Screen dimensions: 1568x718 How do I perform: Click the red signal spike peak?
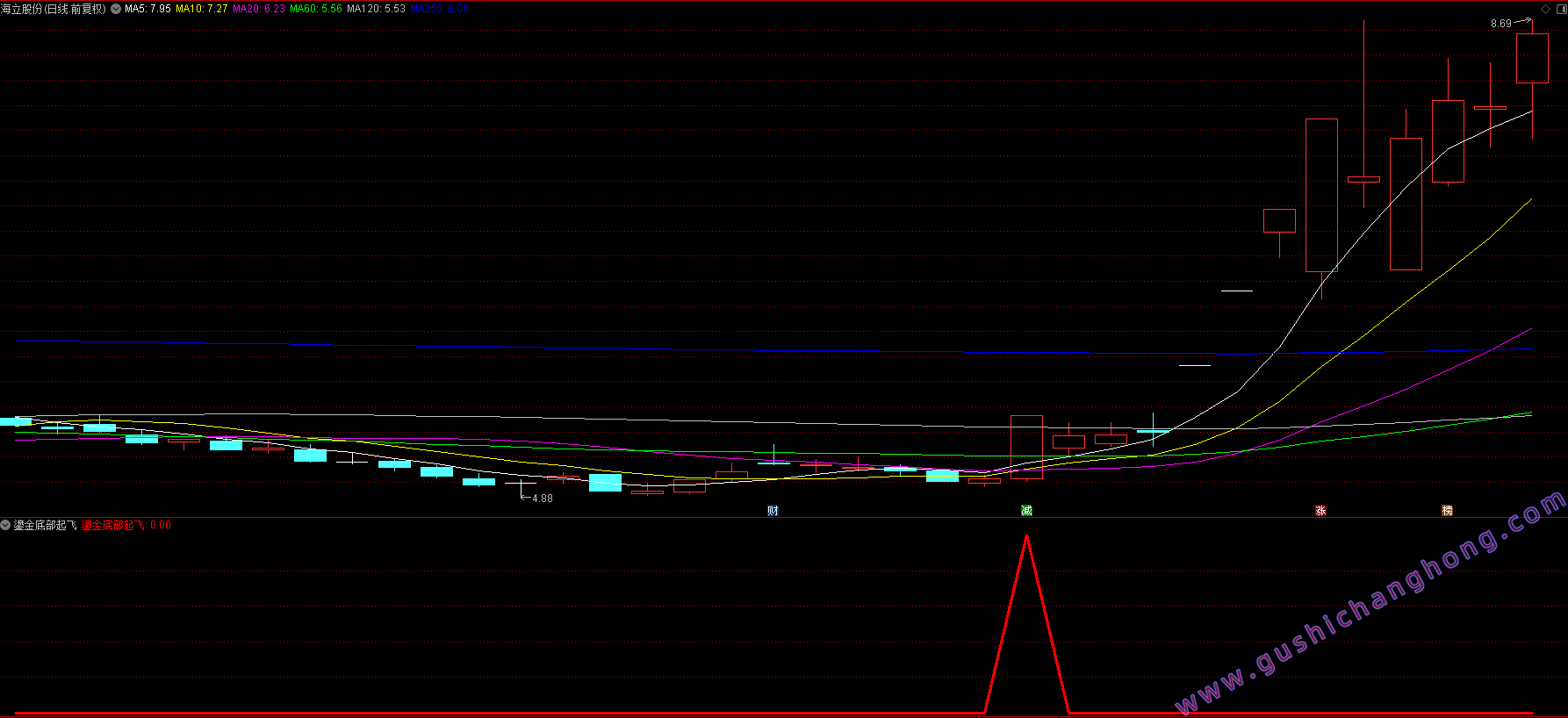pyautogui.click(x=1026, y=537)
